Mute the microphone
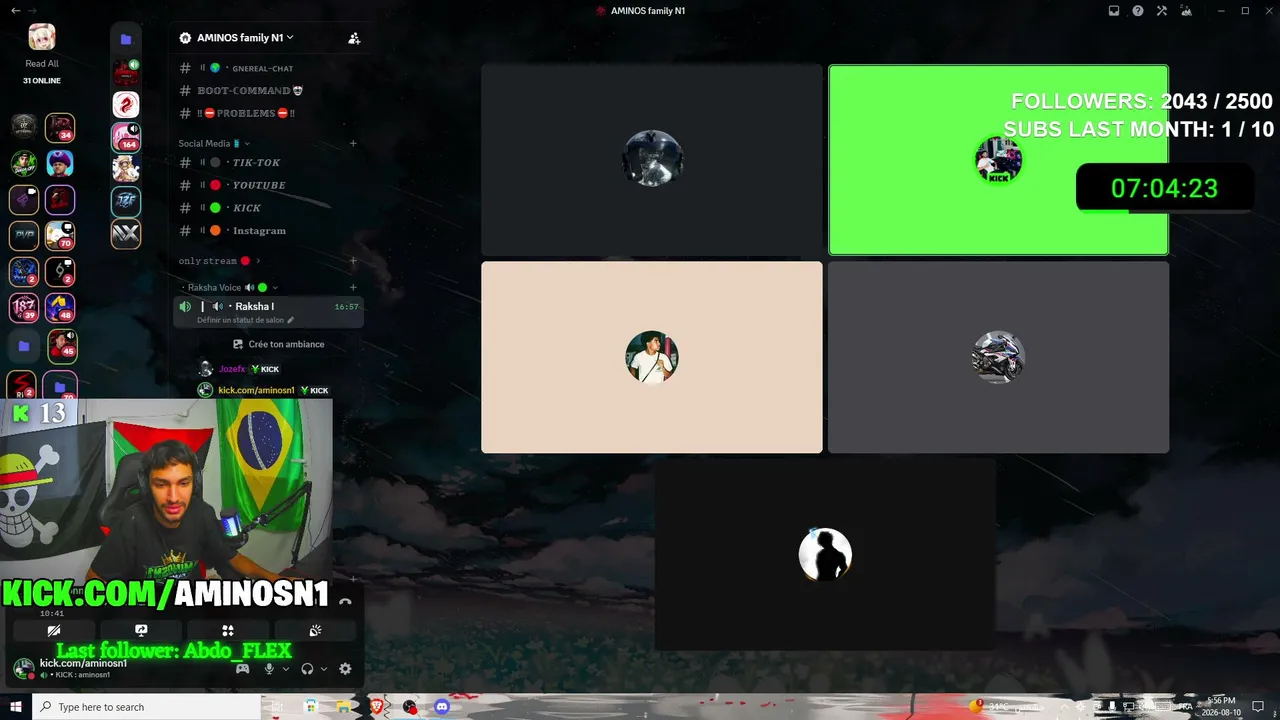This screenshot has width=1280, height=720. (x=268, y=669)
